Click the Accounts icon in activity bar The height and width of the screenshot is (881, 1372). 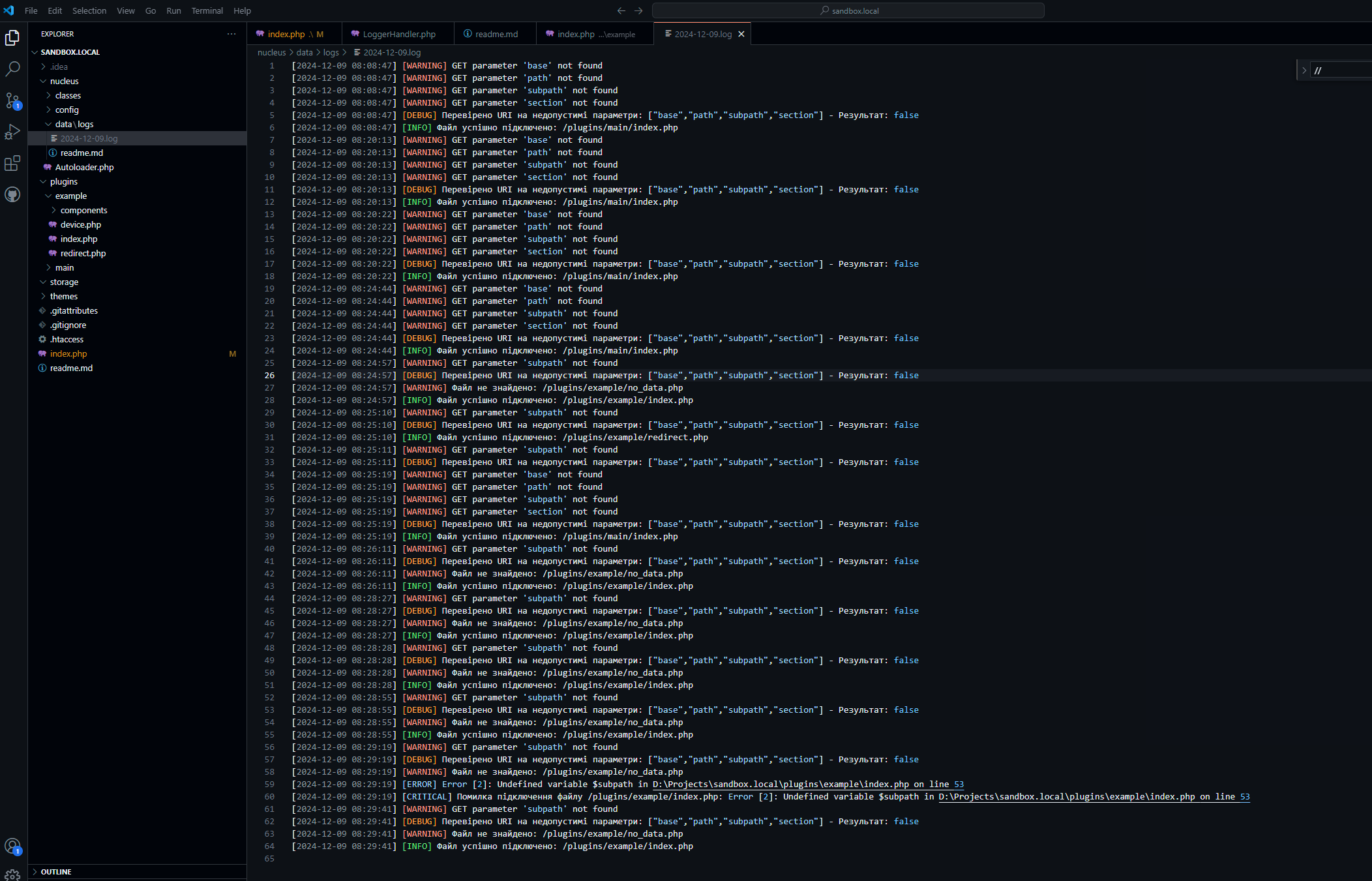12,846
